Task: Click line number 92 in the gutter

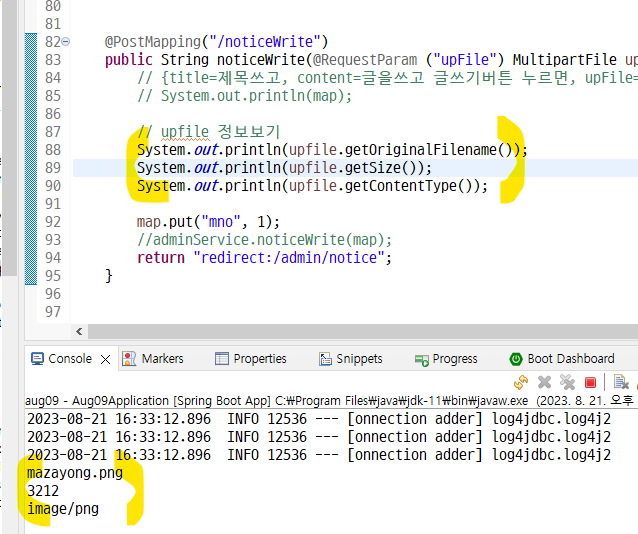Action: (x=53, y=222)
